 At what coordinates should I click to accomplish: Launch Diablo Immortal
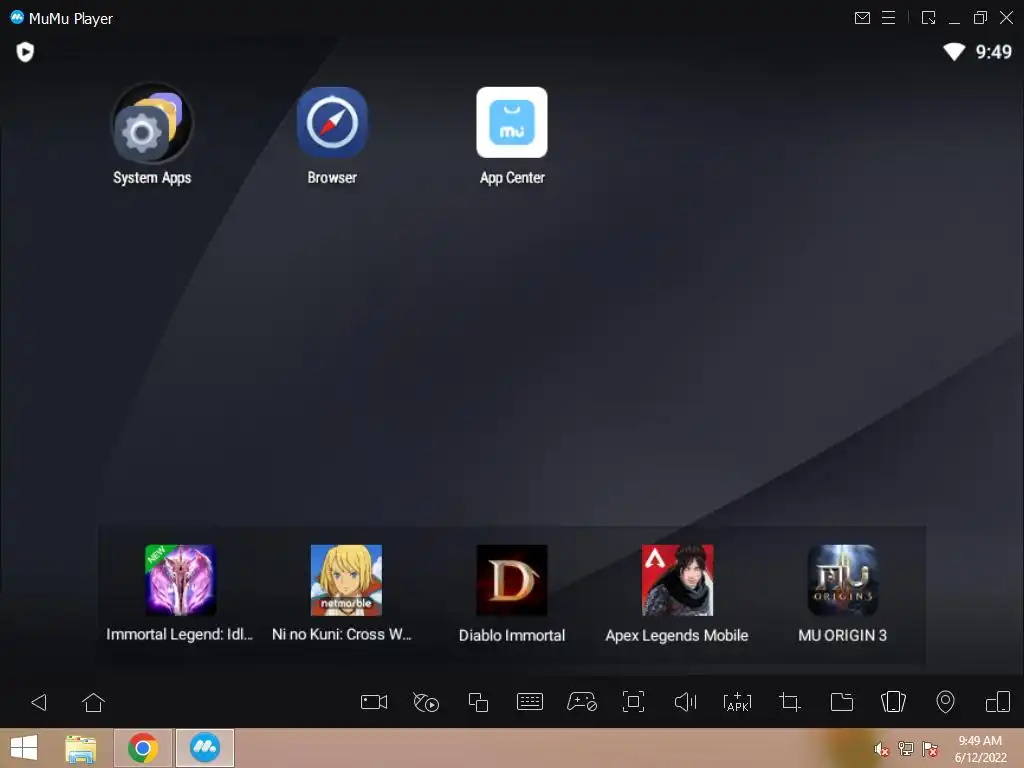point(512,580)
